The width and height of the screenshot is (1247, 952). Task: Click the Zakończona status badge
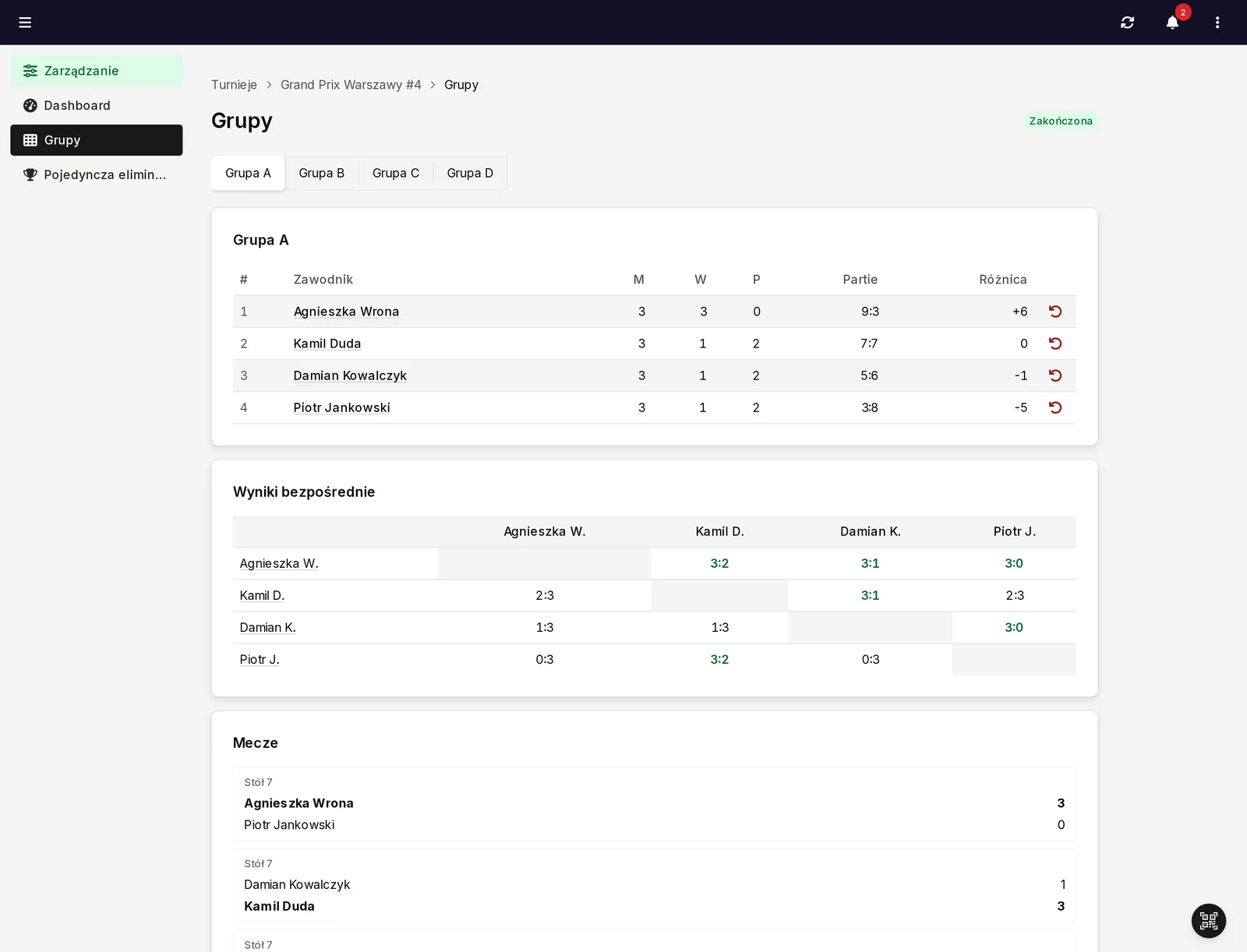point(1061,121)
